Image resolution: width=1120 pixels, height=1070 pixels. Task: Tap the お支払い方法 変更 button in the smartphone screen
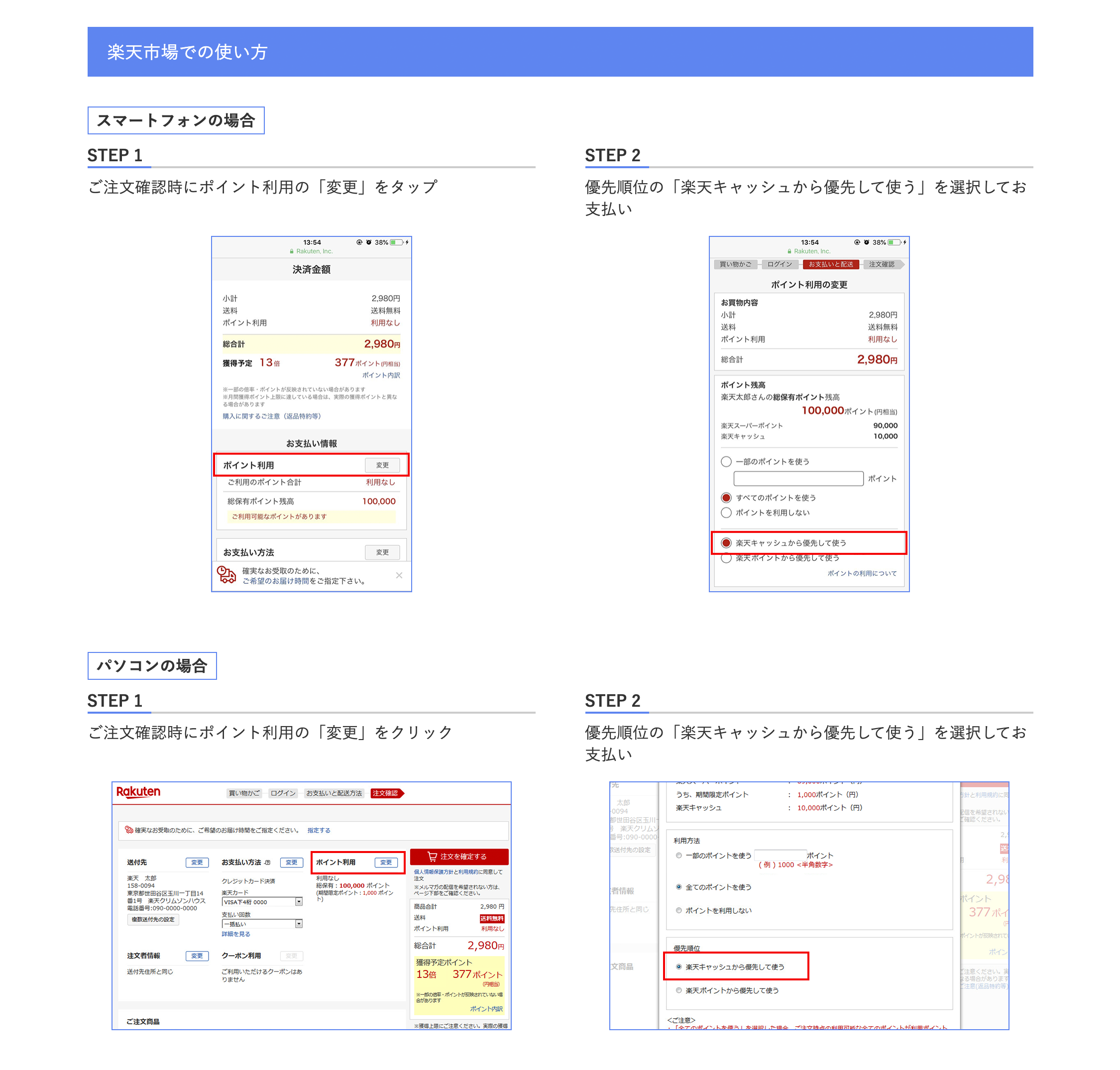point(382,552)
